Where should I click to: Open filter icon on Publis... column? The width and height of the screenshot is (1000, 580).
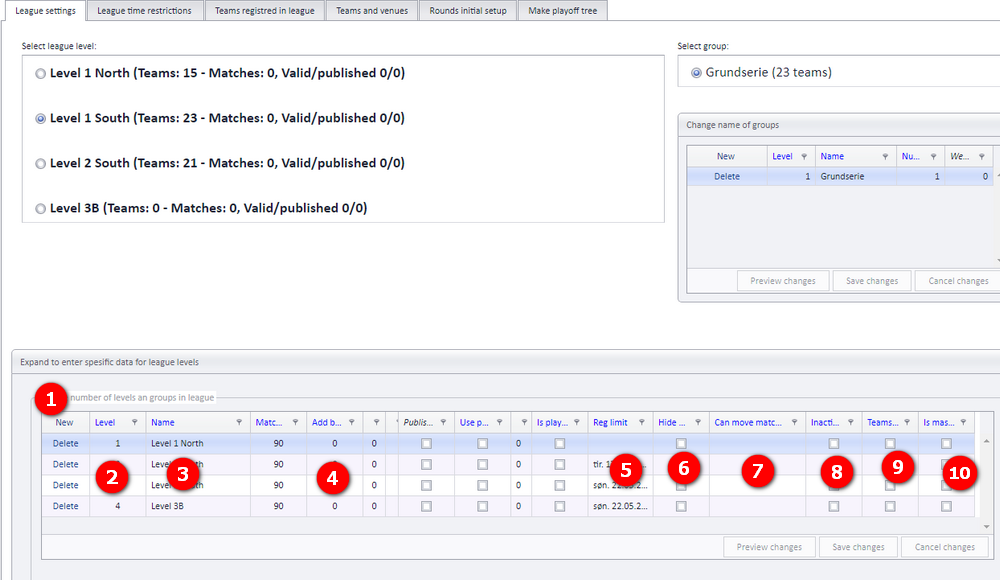click(443, 422)
